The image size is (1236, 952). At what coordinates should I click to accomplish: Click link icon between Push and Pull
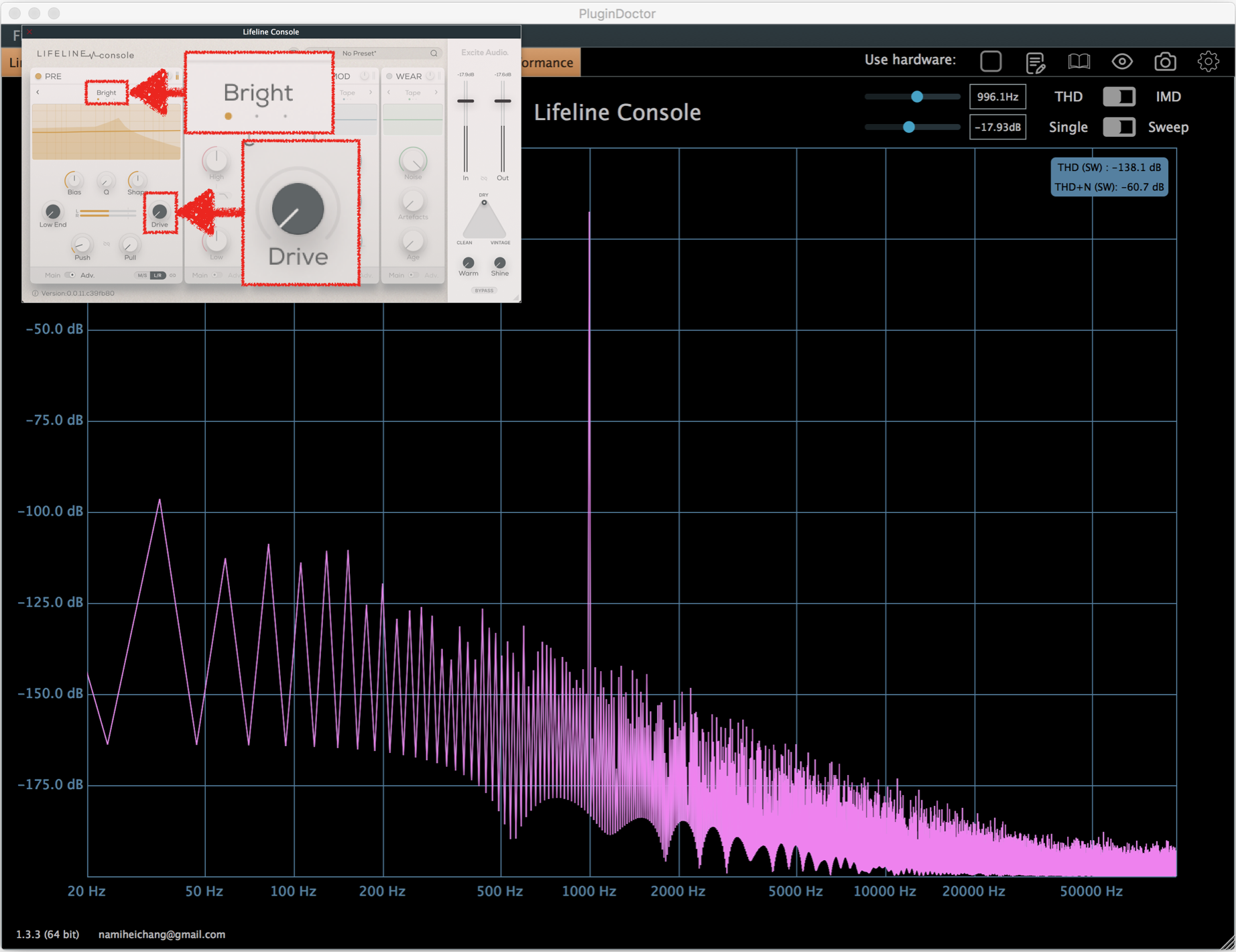click(x=107, y=244)
